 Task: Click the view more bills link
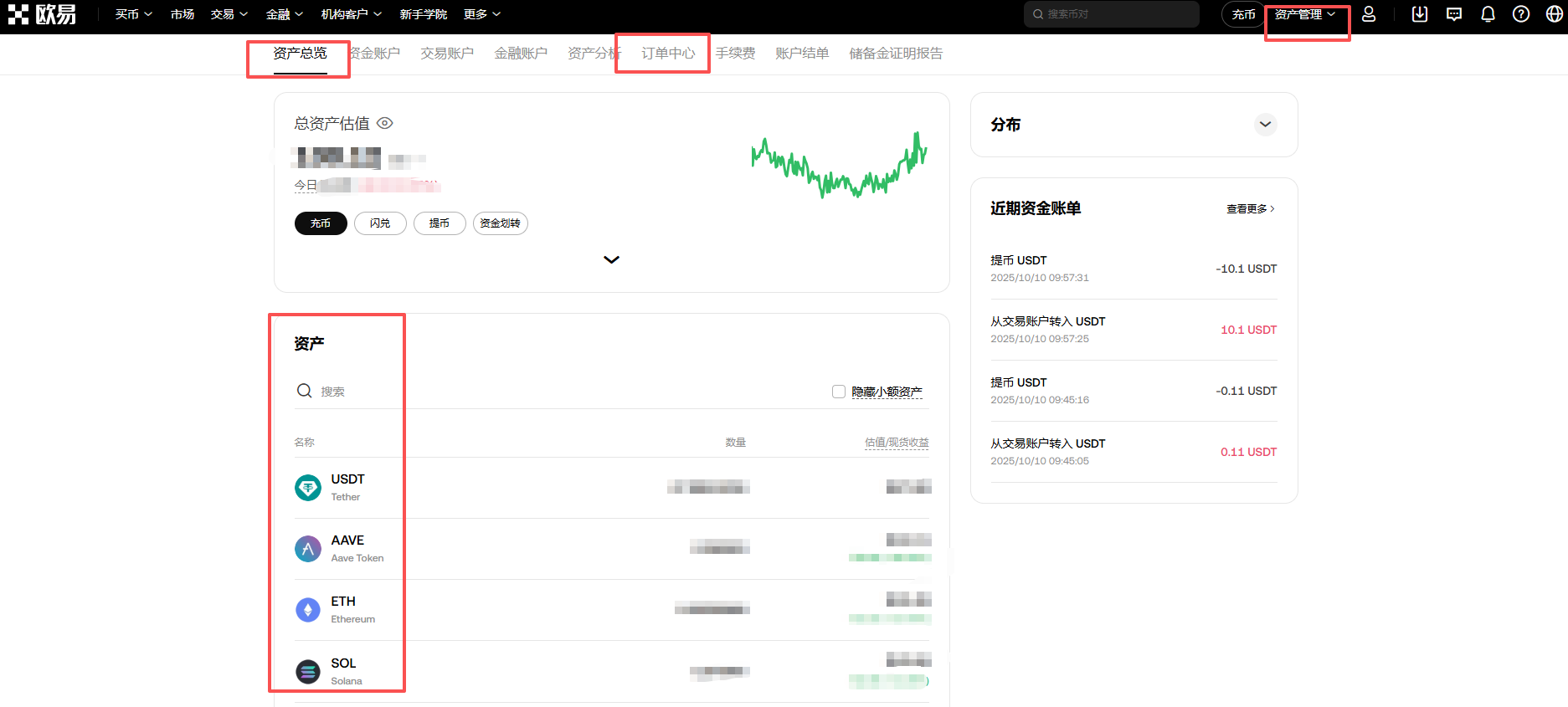(1250, 209)
